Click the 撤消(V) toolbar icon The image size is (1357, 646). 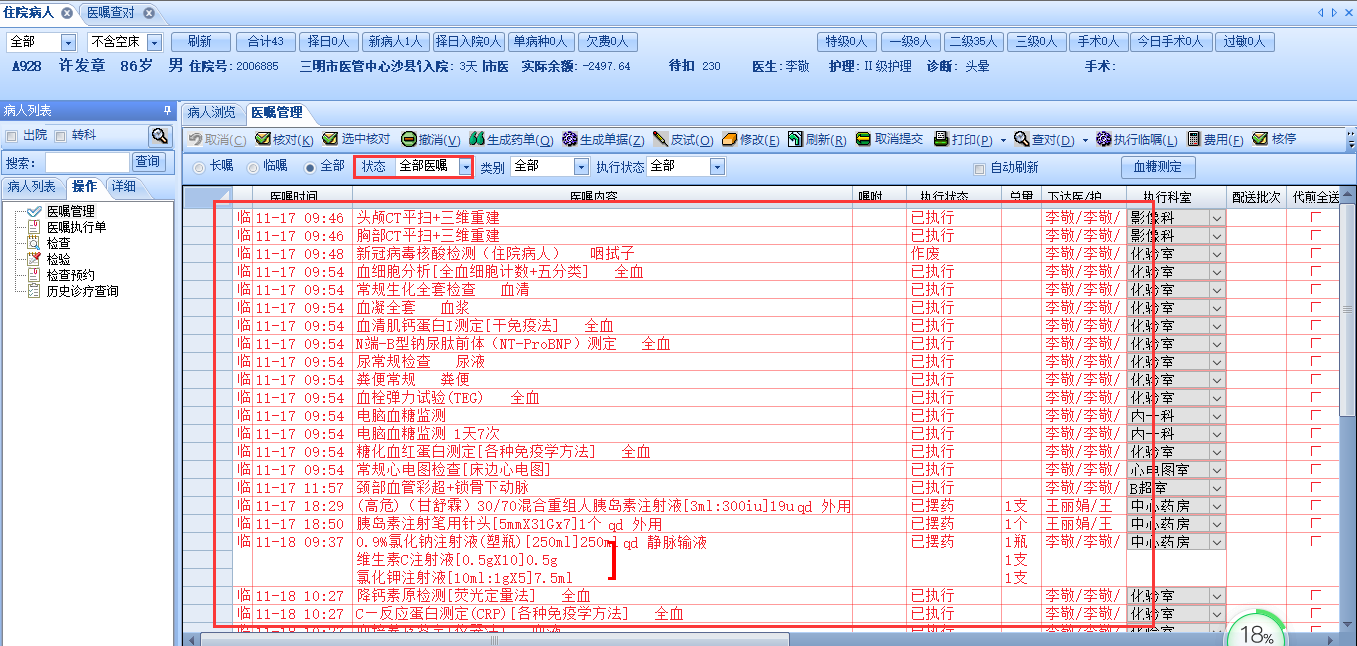pyautogui.click(x=409, y=140)
